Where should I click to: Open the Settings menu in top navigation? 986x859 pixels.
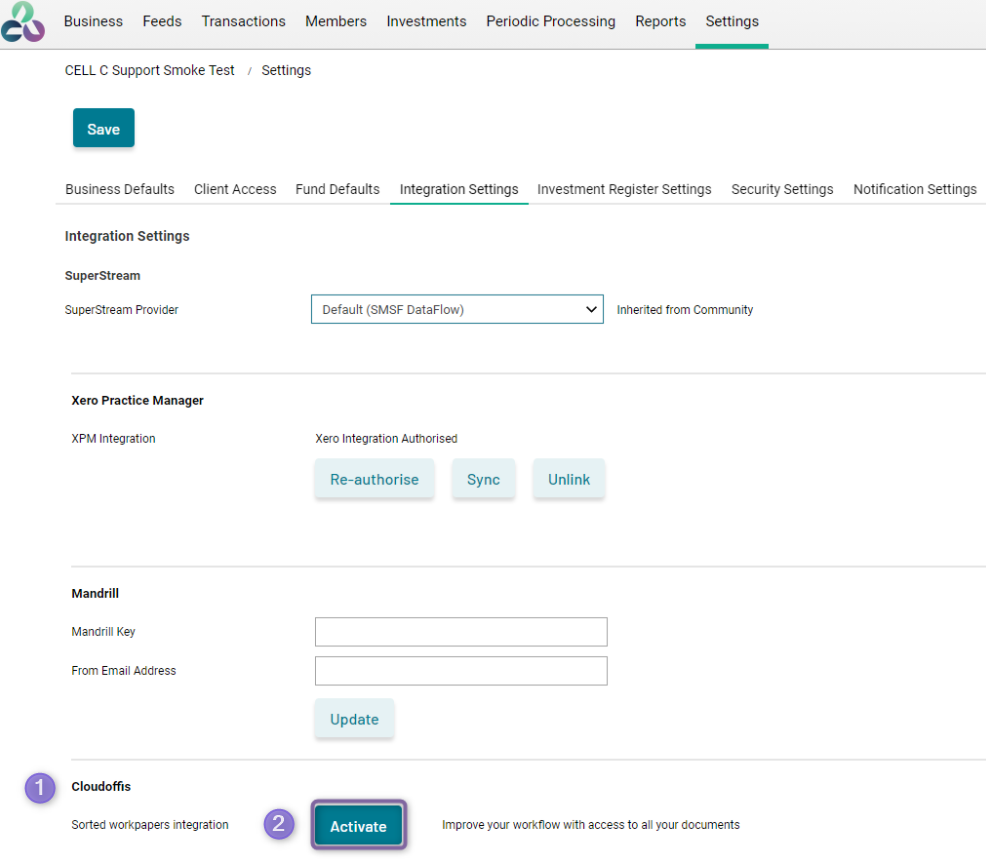click(x=732, y=21)
